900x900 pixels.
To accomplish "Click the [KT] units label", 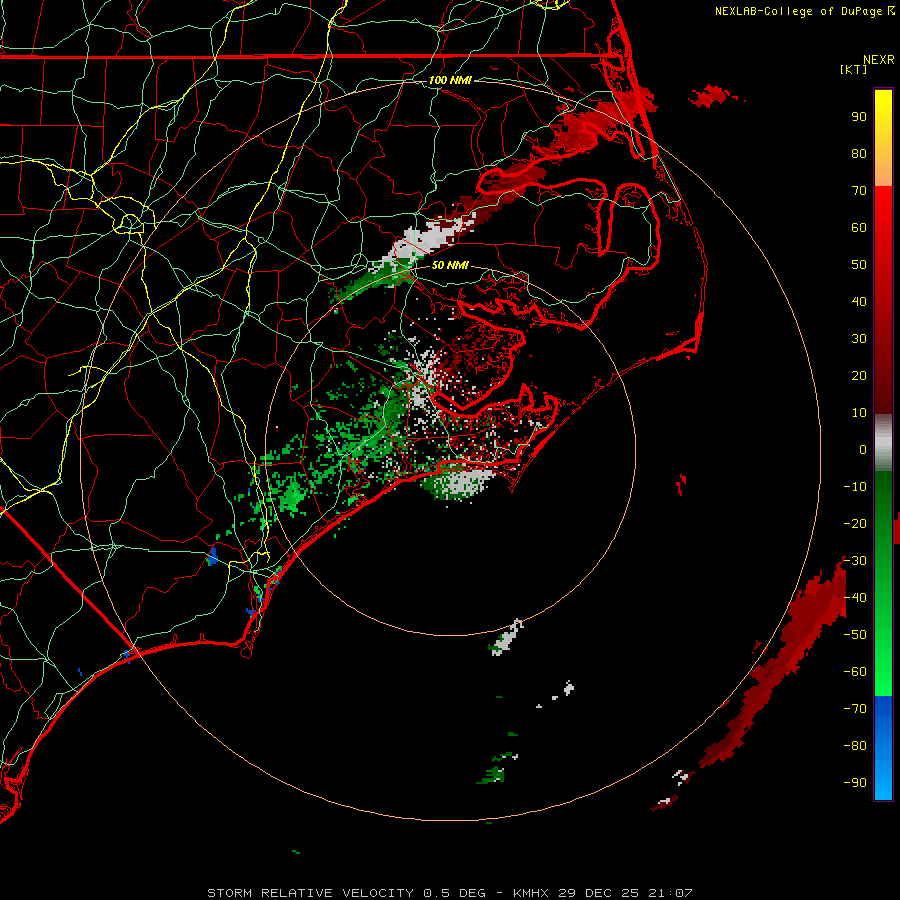I will click(x=854, y=69).
